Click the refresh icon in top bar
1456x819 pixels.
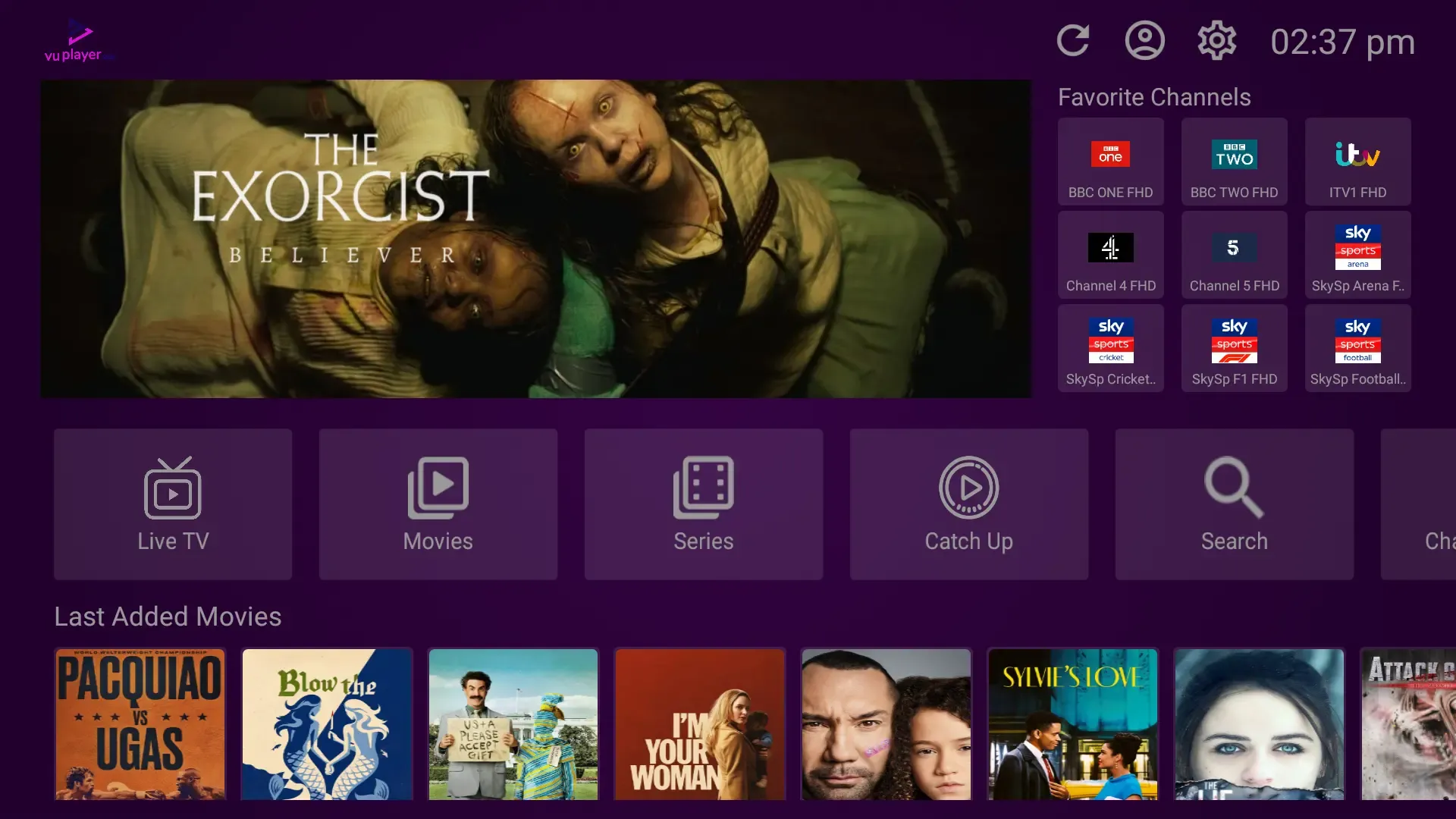pyautogui.click(x=1073, y=41)
